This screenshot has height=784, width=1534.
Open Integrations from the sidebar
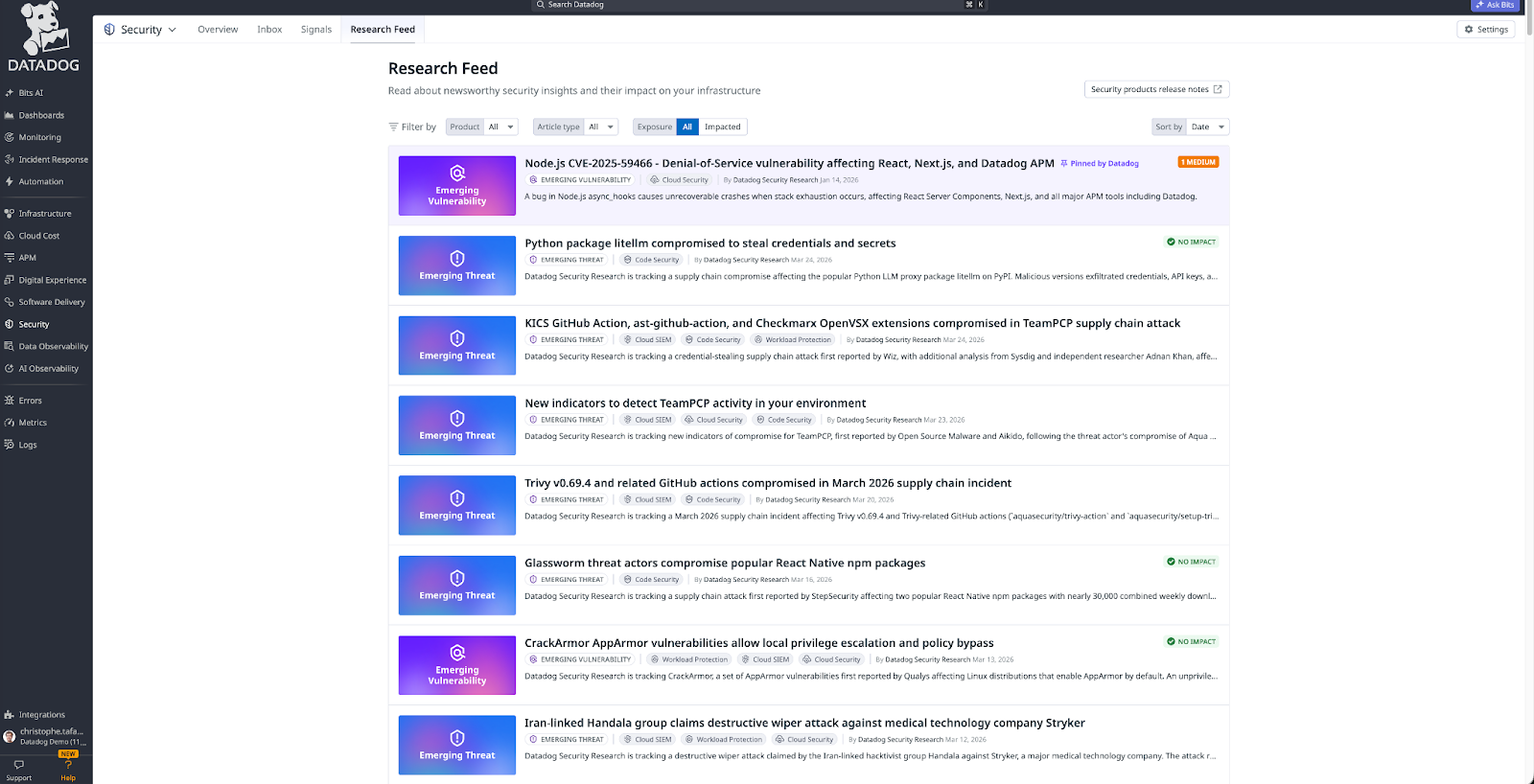click(41, 715)
